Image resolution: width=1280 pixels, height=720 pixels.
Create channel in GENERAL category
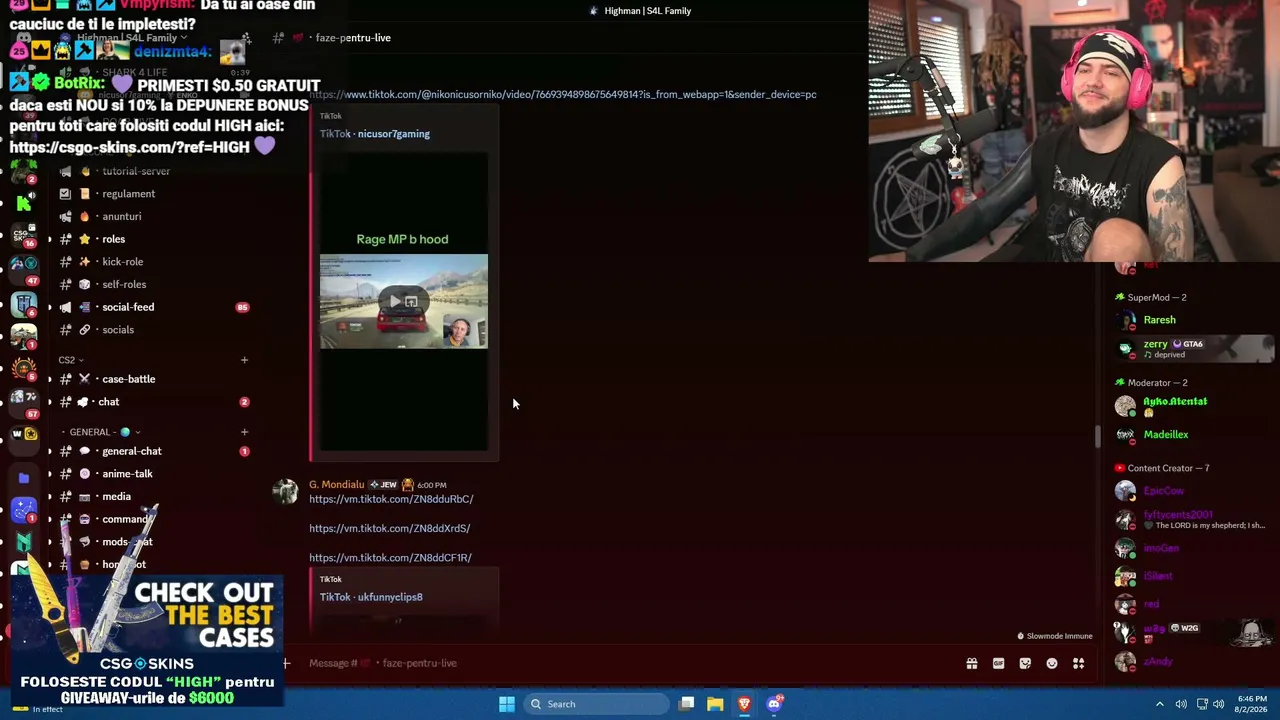(244, 432)
